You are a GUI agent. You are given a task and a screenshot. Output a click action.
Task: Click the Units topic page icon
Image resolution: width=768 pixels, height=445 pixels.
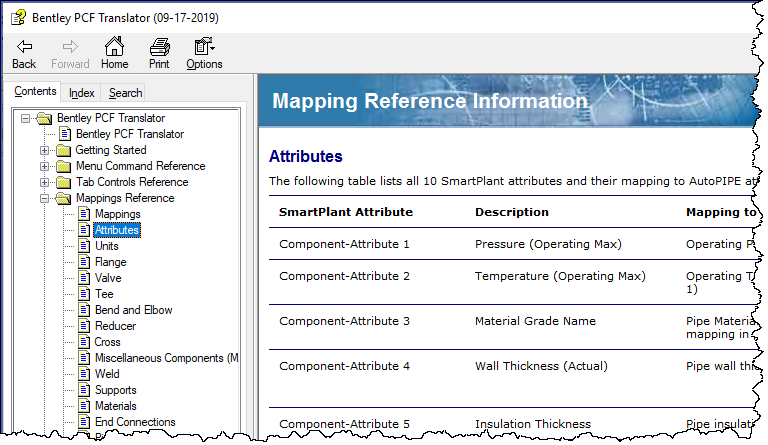[x=84, y=246]
